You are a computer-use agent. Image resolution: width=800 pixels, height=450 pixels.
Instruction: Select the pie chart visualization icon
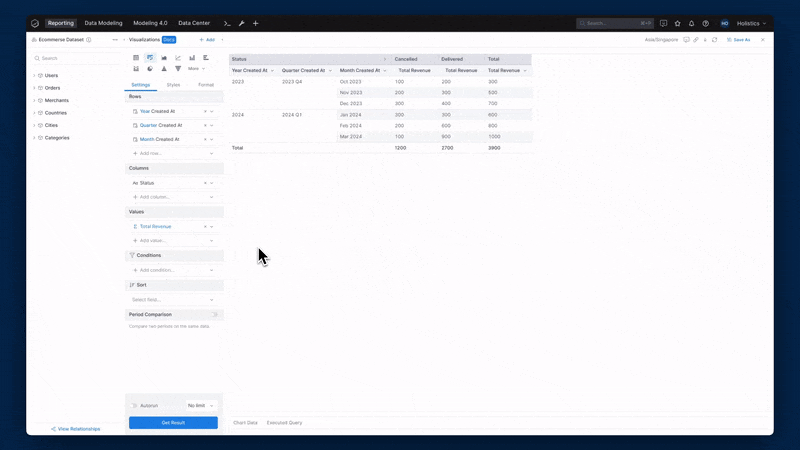point(150,69)
